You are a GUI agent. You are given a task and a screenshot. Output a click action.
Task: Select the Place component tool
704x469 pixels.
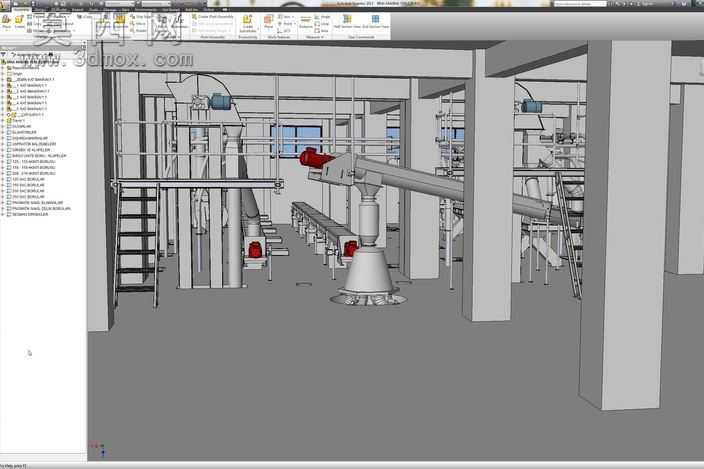pyautogui.click(x=6, y=21)
